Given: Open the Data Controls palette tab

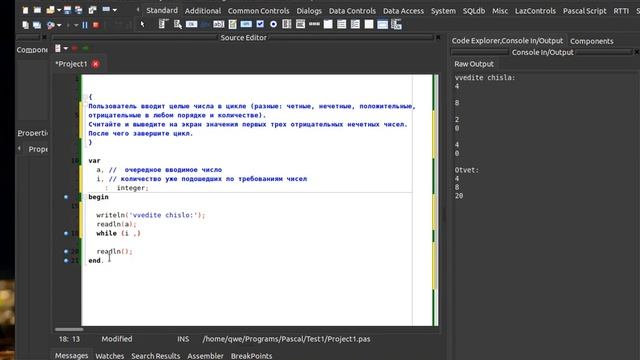Looking at the screenshot, I should coord(352,11).
